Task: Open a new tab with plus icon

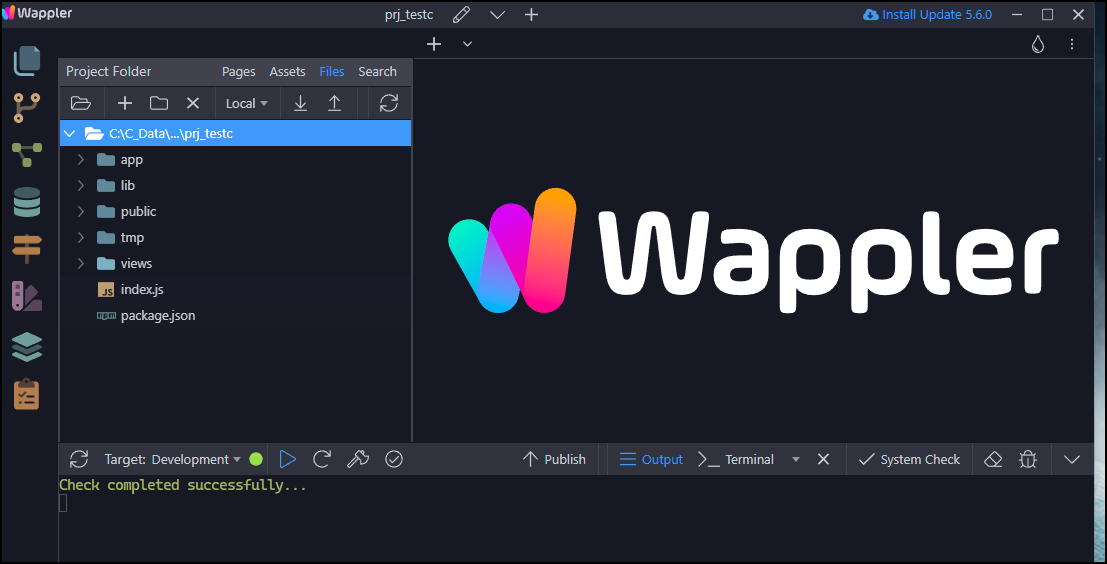Action: click(x=434, y=44)
